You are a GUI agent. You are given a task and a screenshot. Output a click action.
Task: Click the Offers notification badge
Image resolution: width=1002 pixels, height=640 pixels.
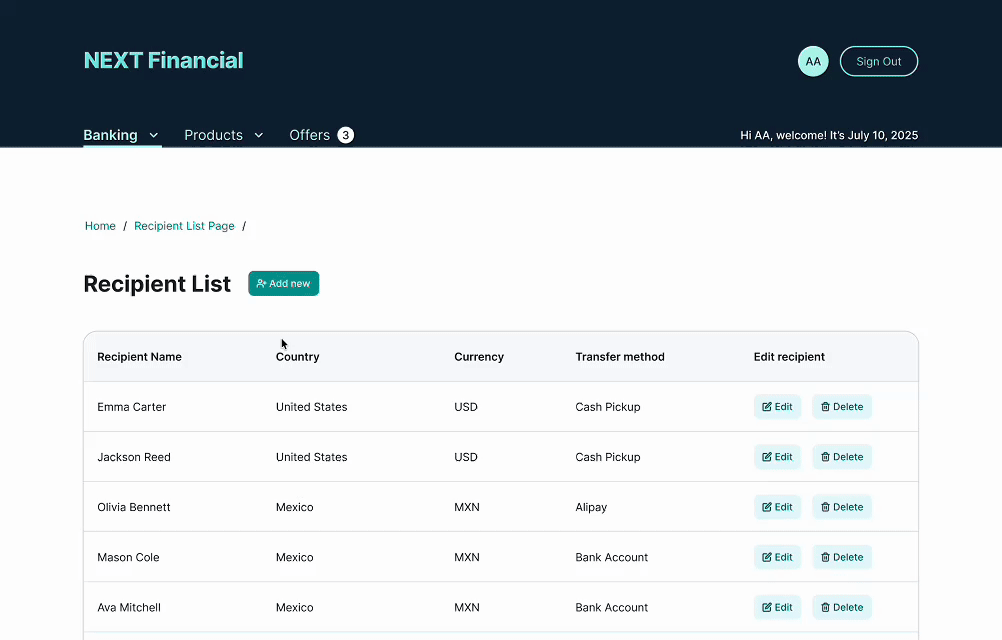coord(345,135)
